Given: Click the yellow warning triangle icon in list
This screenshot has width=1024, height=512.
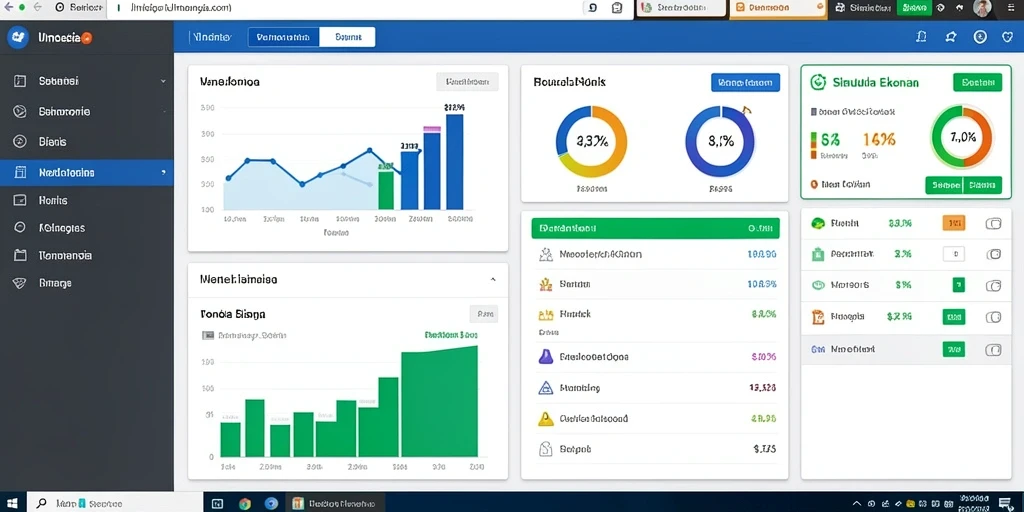Looking at the screenshot, I should coord(545,419).
